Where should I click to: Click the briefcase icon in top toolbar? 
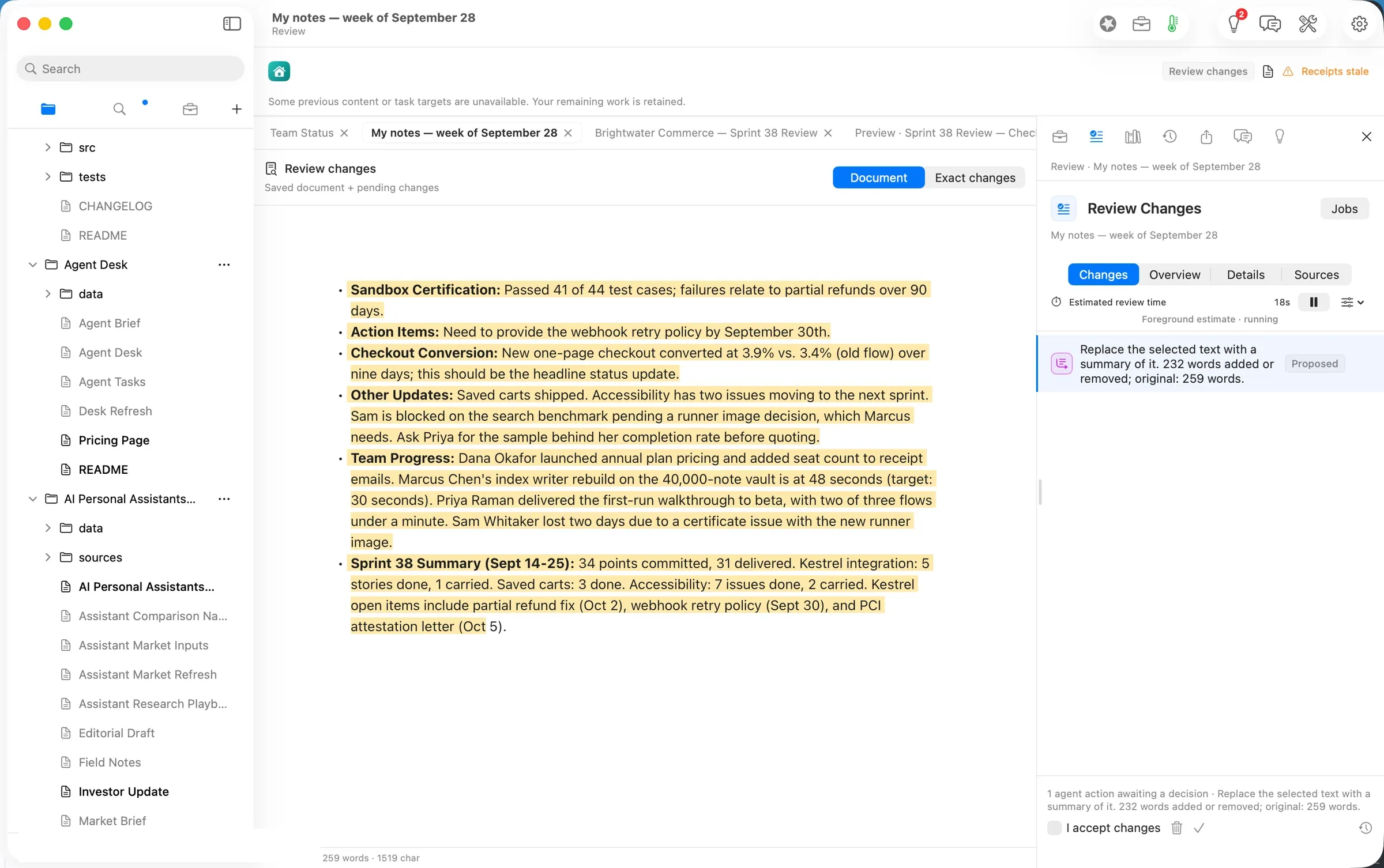1141,24
